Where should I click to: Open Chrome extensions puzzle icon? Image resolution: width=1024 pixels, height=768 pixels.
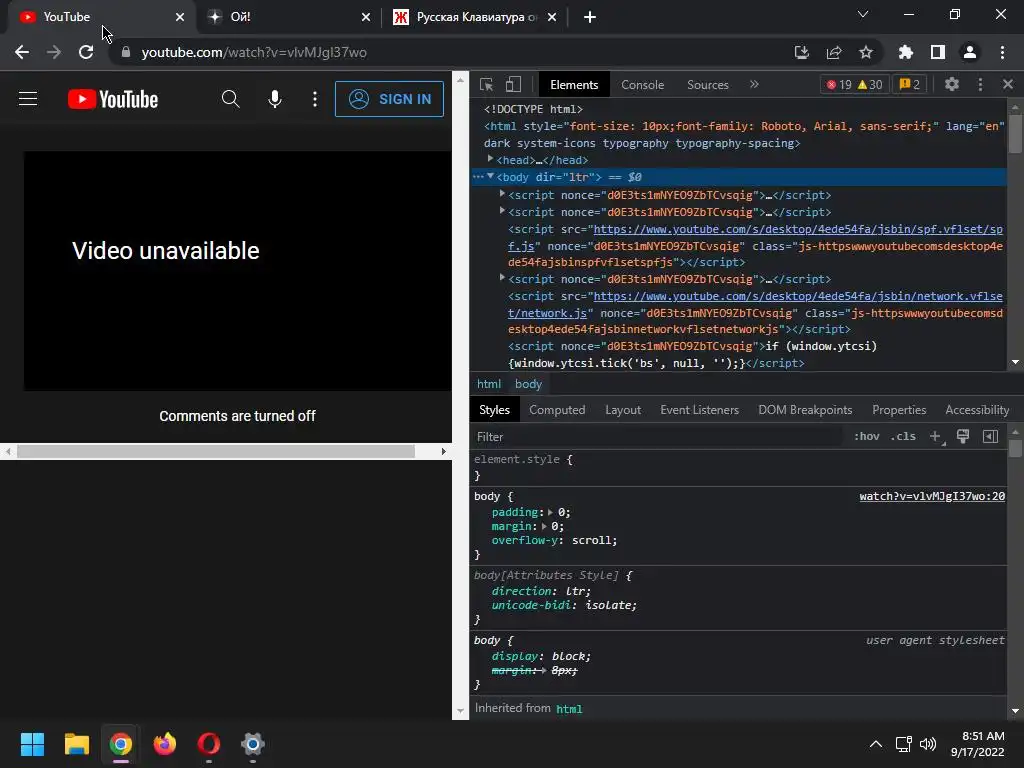point(906,52)
